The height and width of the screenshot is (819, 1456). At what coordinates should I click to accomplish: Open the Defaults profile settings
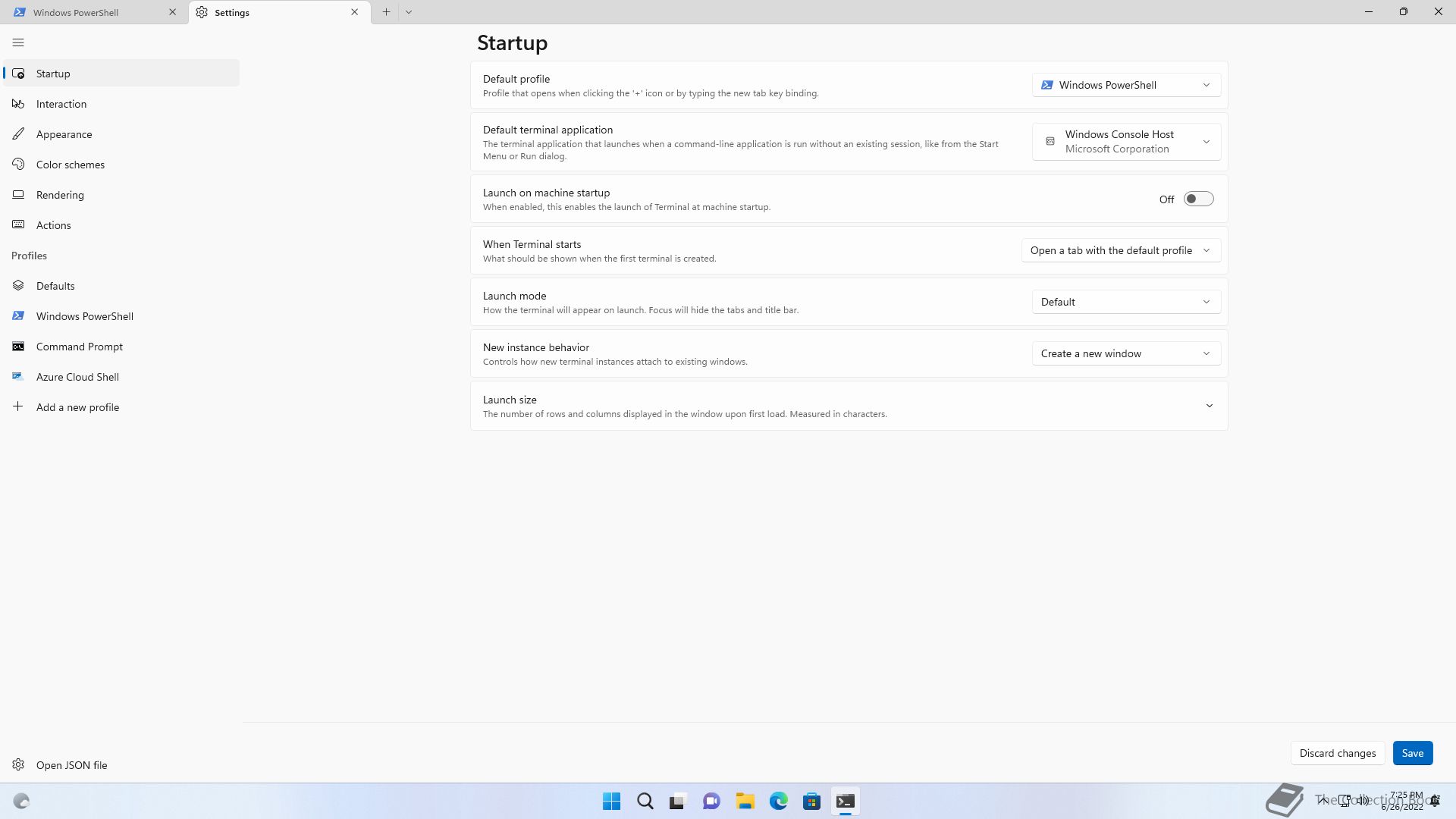[x=121, y=286]
